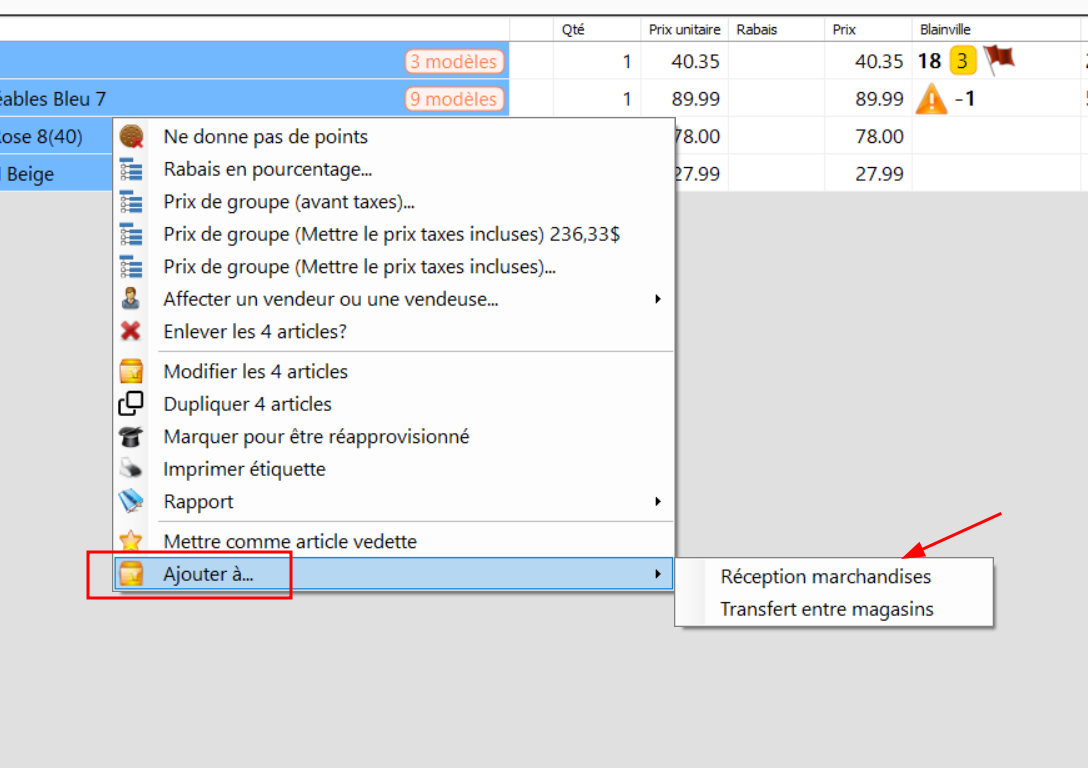Click the Rabais cell in the first row
Image resolution: width=1088 pixels, height=768 pixels.
point(776,61)
